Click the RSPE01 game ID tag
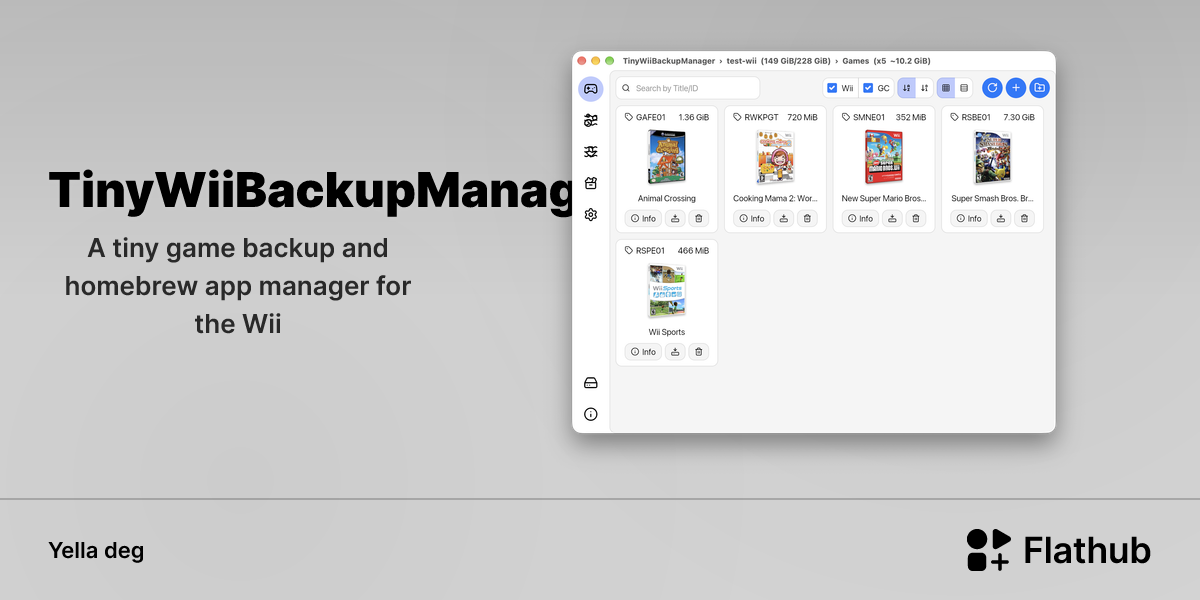 pos(645,250)
